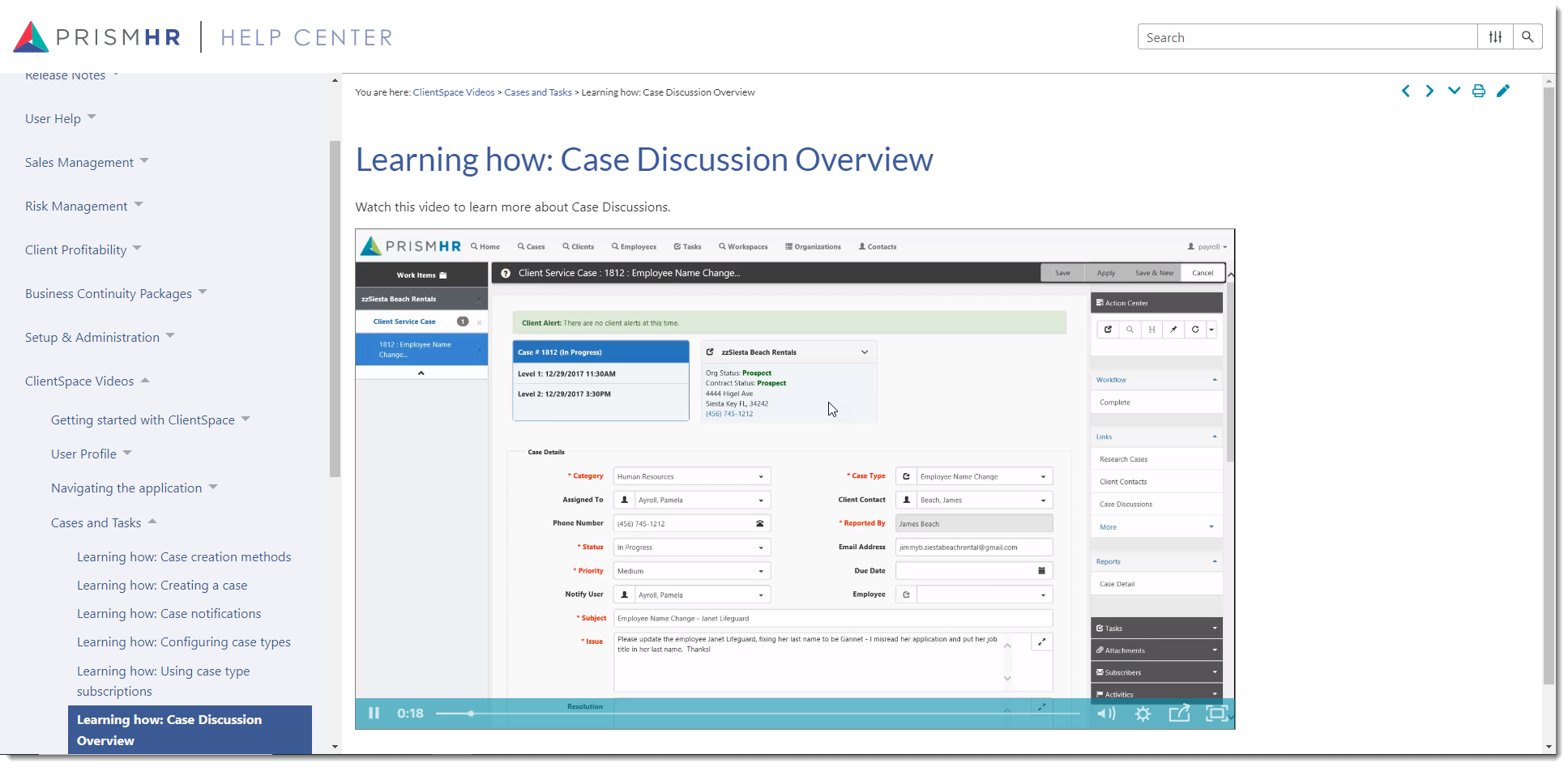Click the Save button in video
1568x767 pixels.
coord(1062,273)
